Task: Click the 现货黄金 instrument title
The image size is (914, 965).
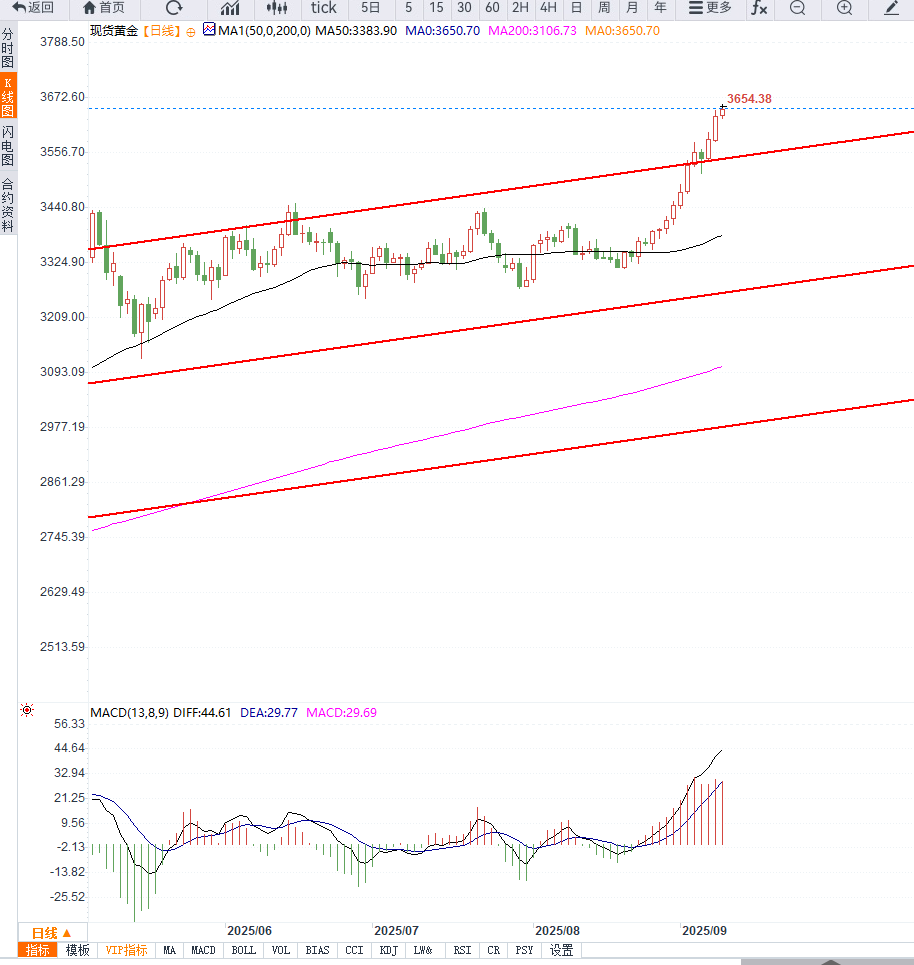Action: (114, 31)
